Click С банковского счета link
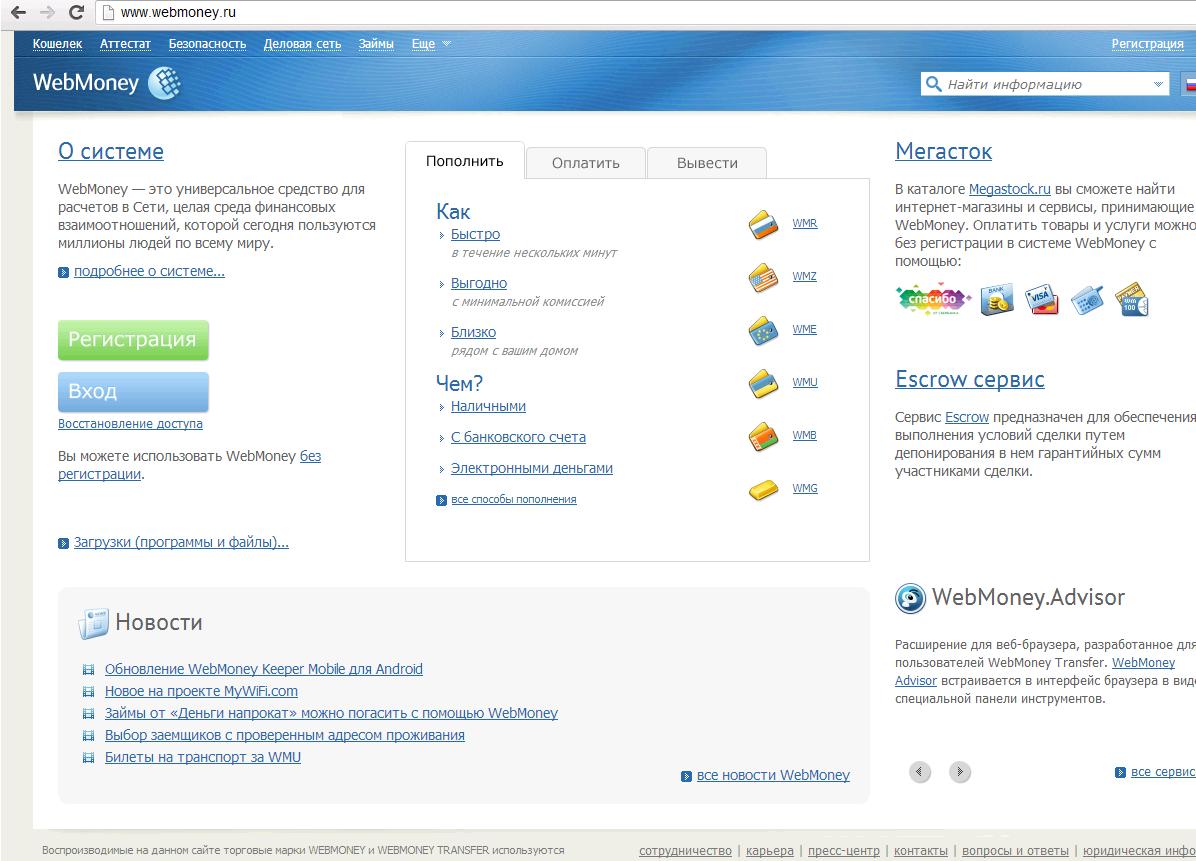The width and height of the screenshot is (1196, 861). pyautogui.click(x=518, y=438)
